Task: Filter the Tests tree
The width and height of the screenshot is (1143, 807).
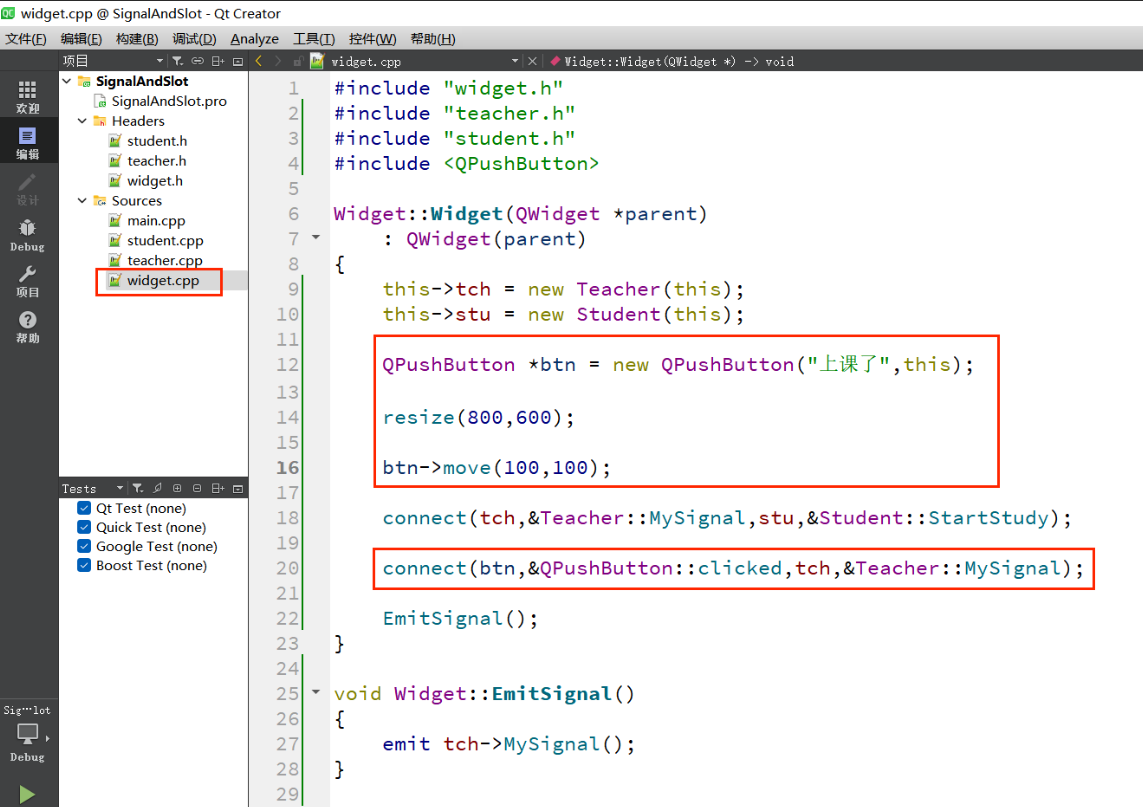Action: [x=137, y=488]
